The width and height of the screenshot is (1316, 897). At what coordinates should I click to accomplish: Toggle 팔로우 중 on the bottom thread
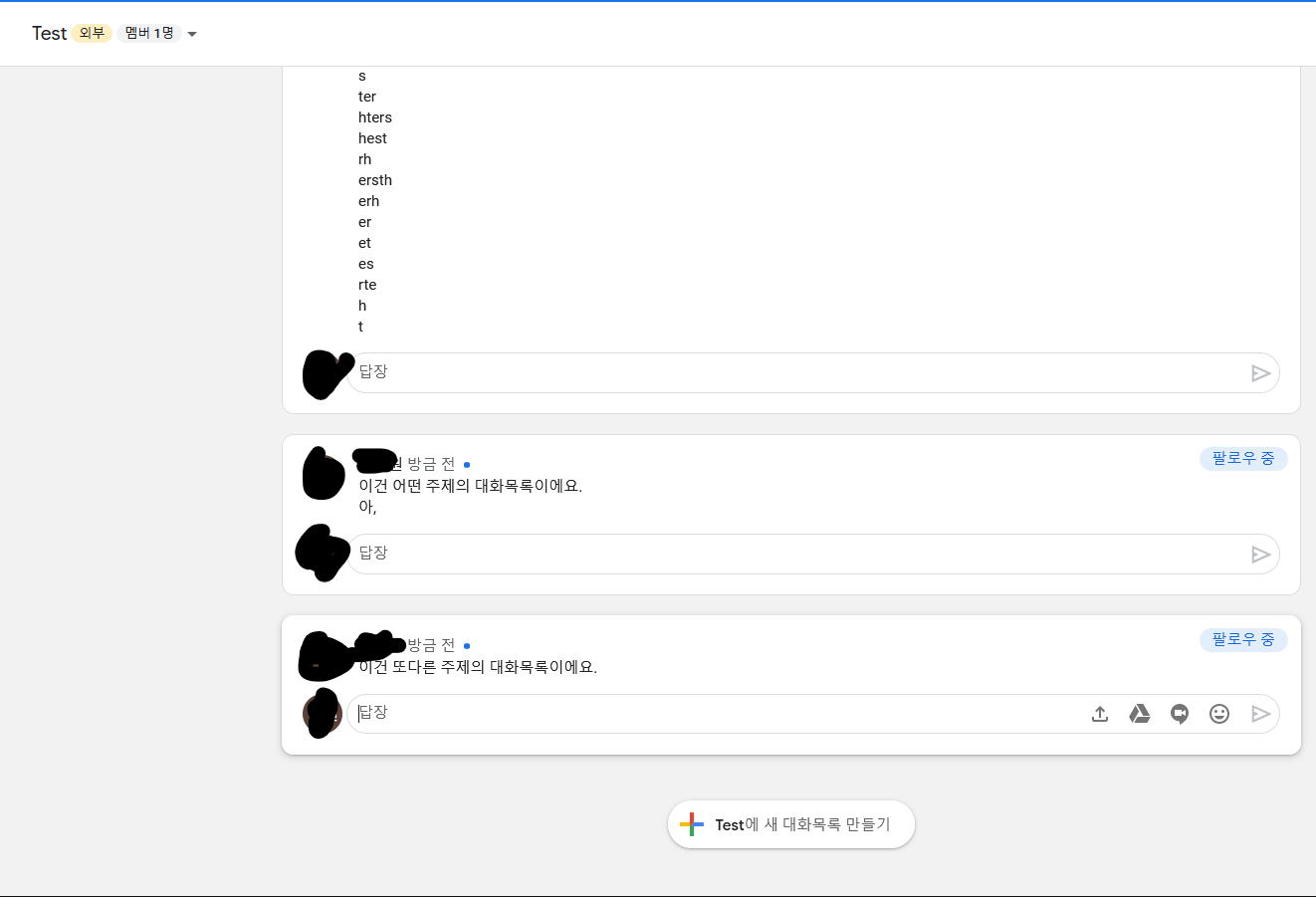(x=1243, y=640)
